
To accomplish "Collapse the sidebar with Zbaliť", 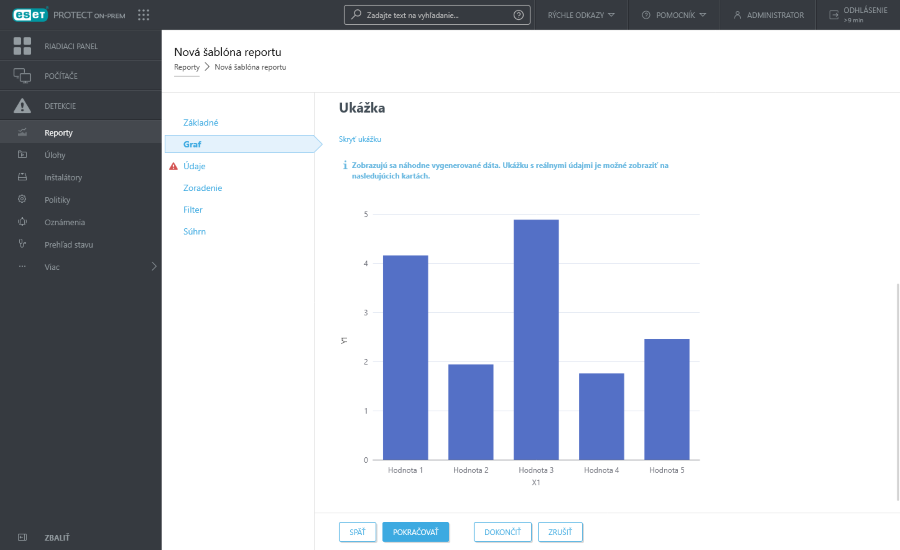I will point(56,537).
